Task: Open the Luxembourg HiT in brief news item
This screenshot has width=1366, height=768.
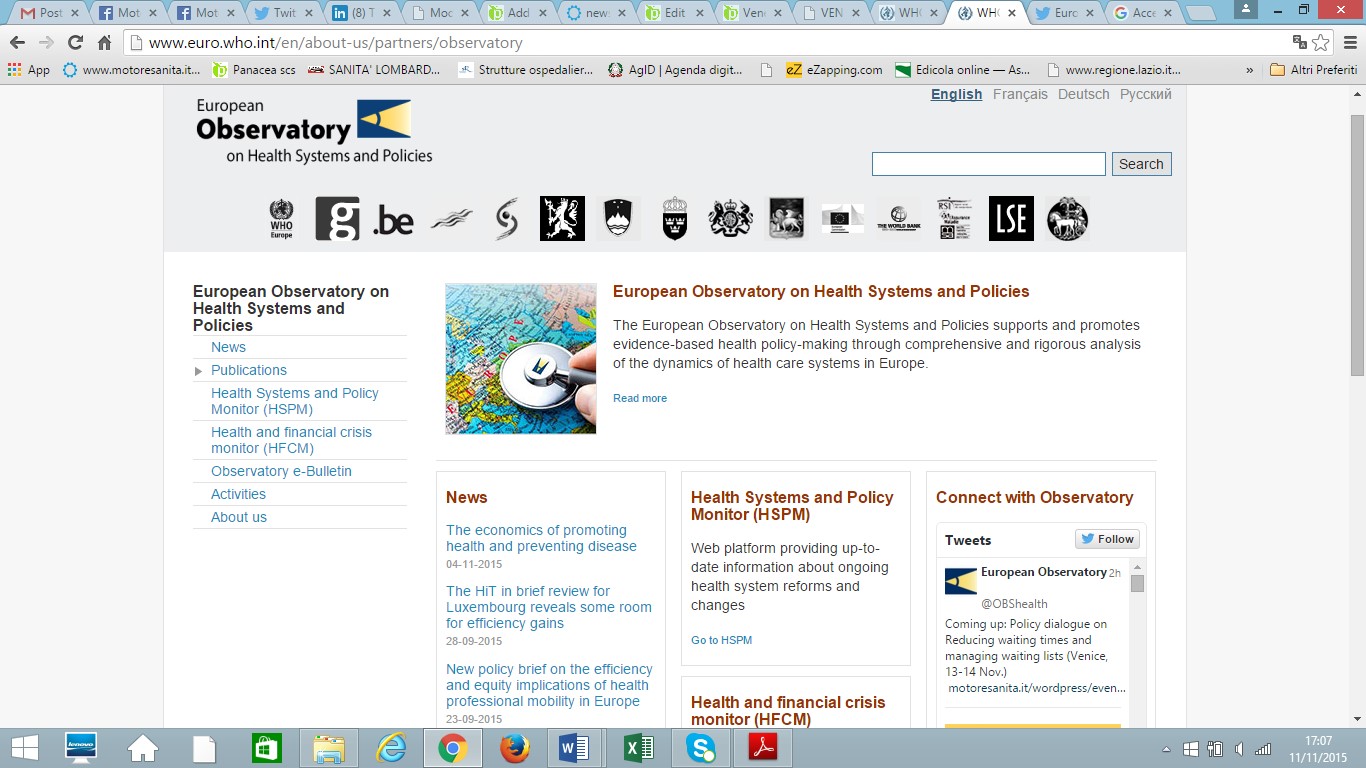Action: point(549,607)
